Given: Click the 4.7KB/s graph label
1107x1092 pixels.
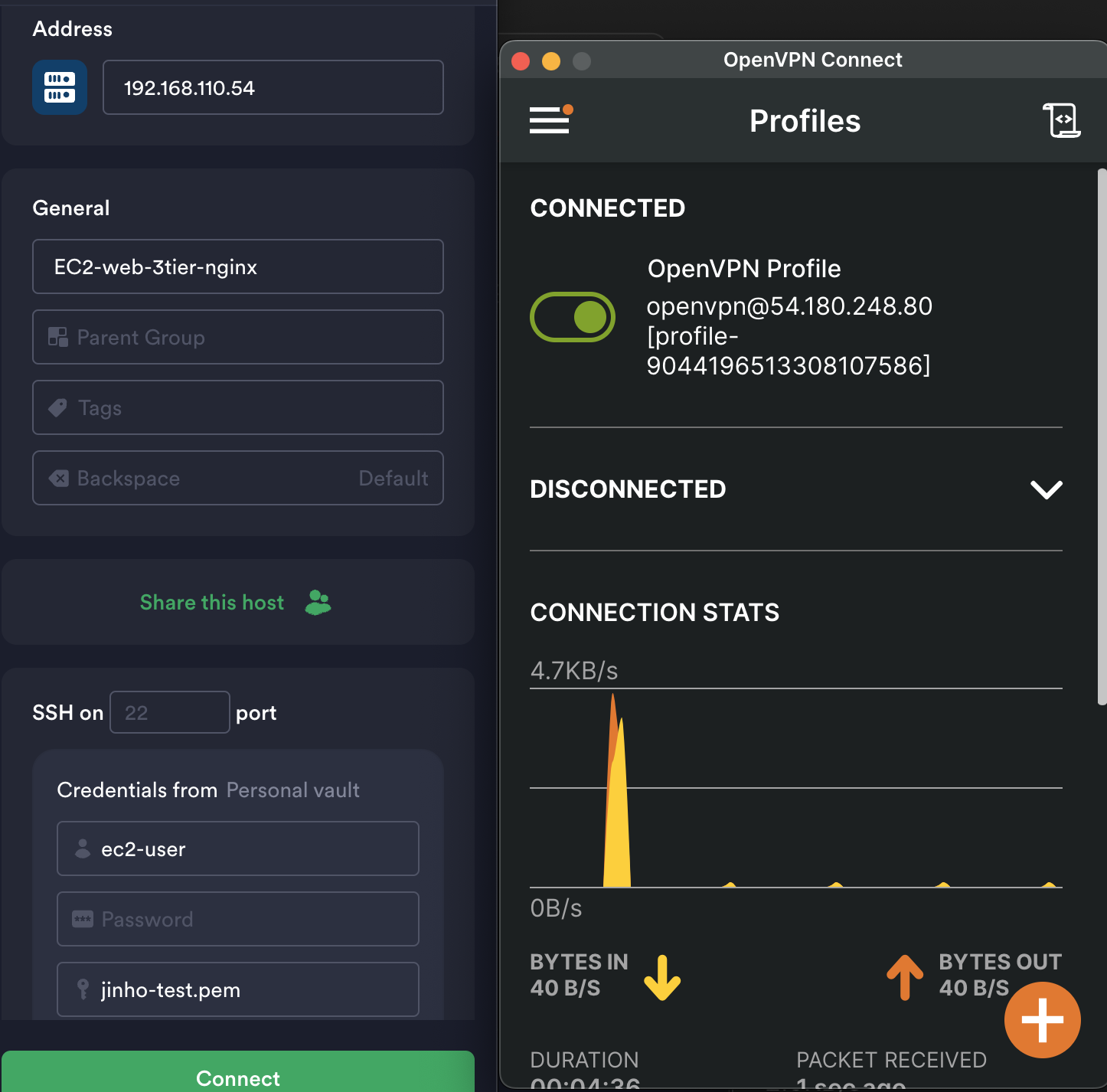Looking at the screenshot, I should 574,671.
